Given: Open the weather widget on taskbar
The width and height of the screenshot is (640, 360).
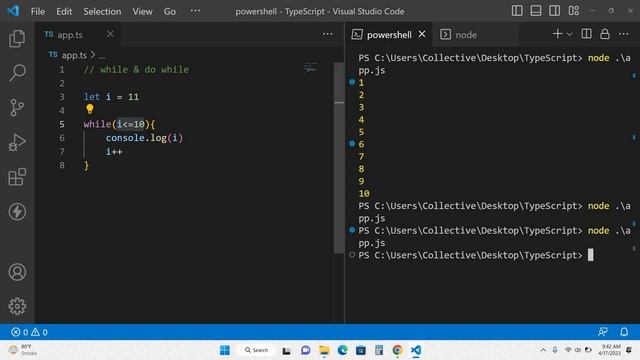Looking at the screenshot, I should coord(23,350).
